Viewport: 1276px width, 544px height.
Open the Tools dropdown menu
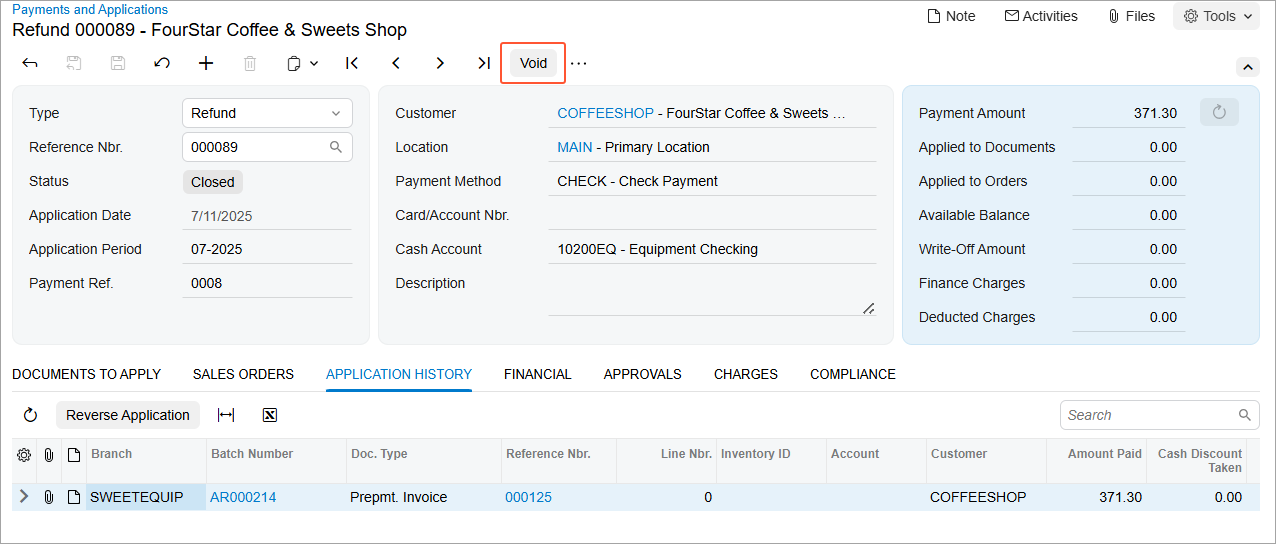tap(1217, 16)
